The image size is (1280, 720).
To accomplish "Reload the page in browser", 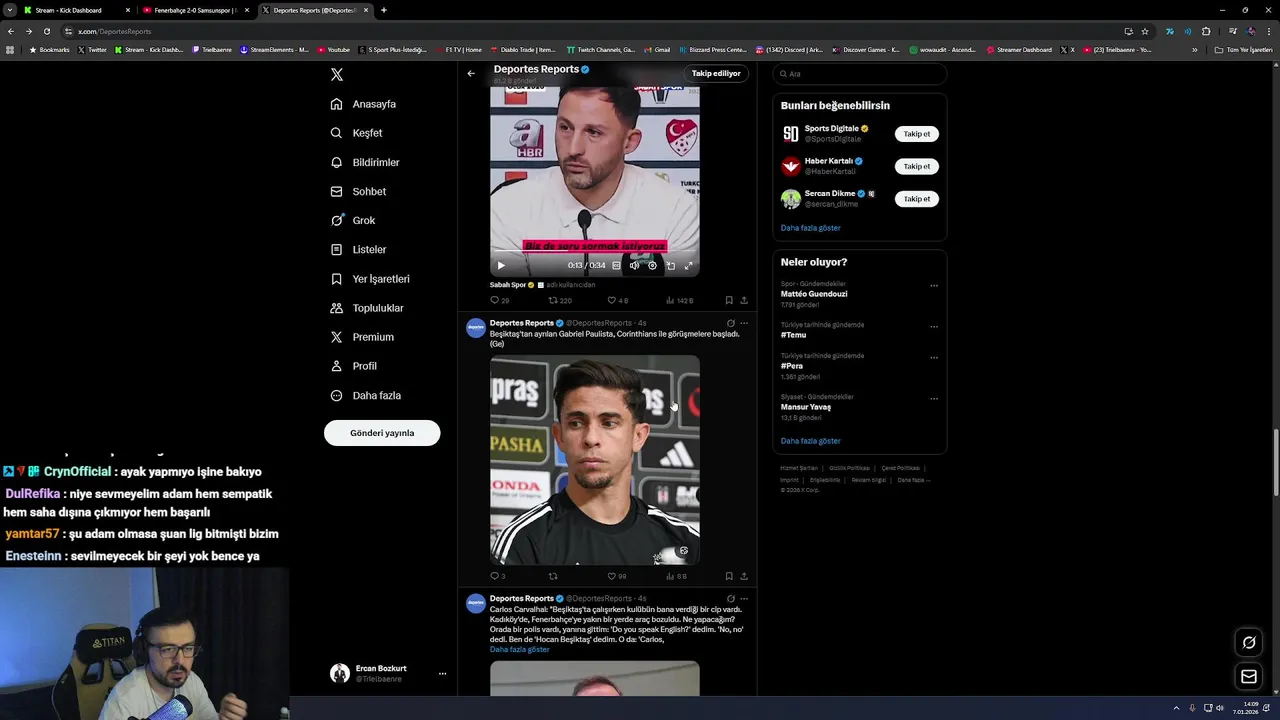I will (46, 31).
